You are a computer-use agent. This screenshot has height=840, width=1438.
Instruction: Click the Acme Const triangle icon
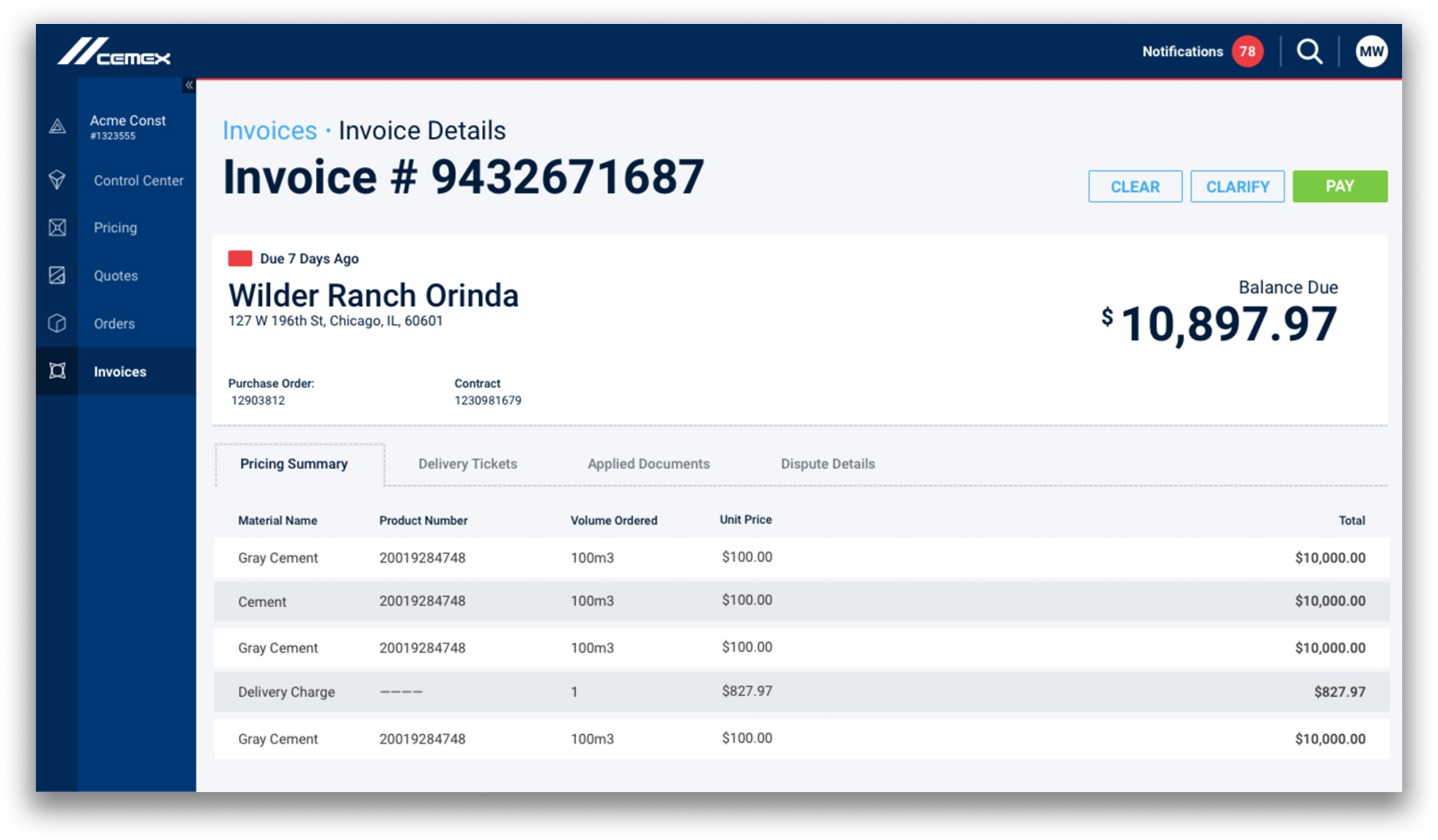point(57,126)
